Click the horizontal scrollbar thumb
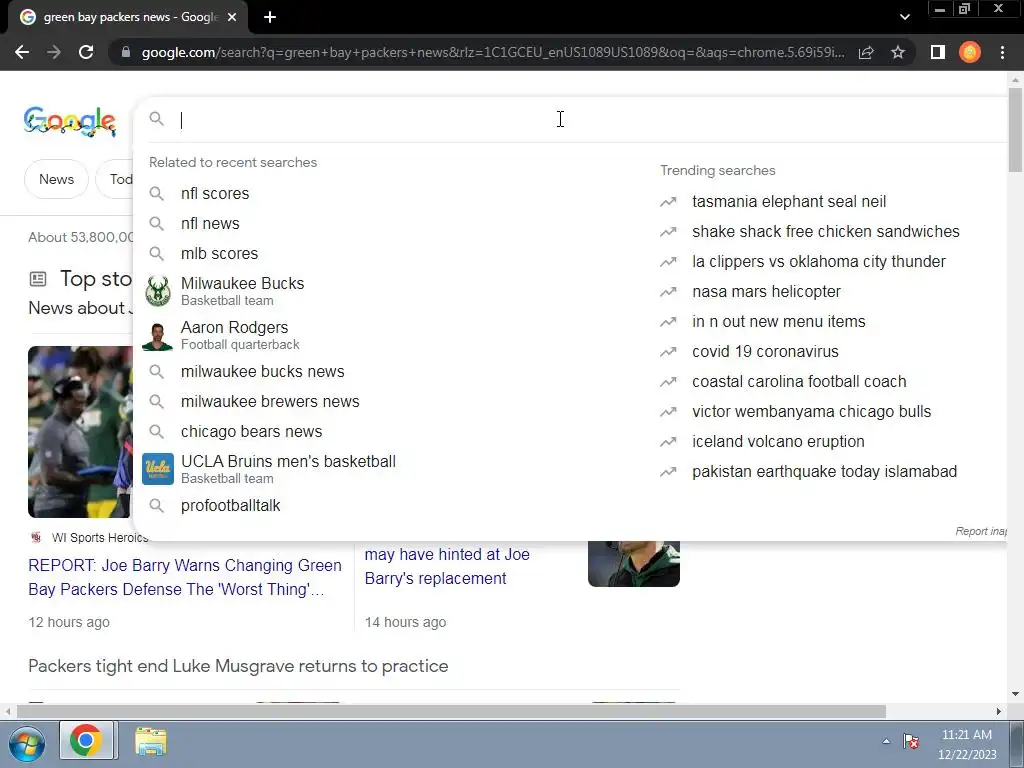Viewport: 1024px width, 768px height. coord(451,711)
